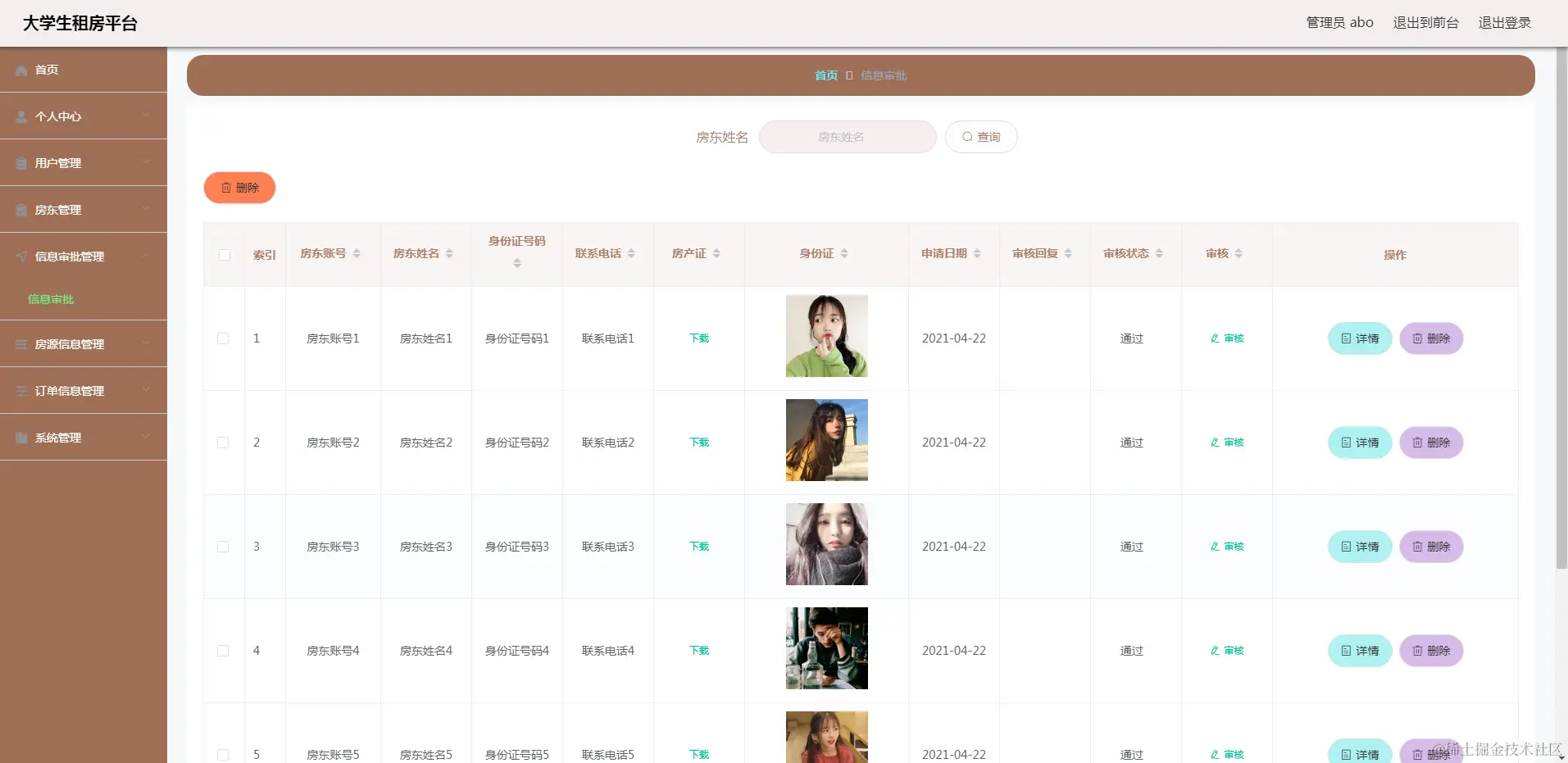Click the user icon beside 个人中心
The height and width of the screenshot is (763, 1568).
[x=21, y=117]
